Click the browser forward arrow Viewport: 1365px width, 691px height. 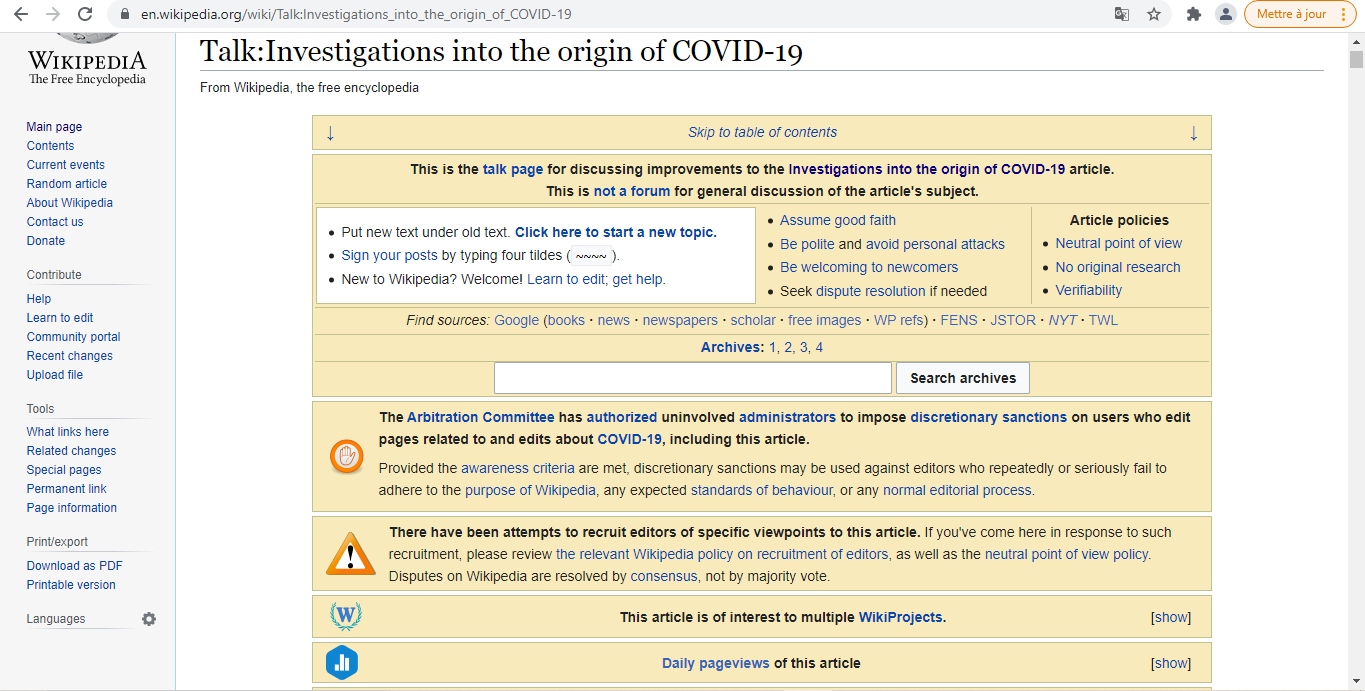(53, 15)
